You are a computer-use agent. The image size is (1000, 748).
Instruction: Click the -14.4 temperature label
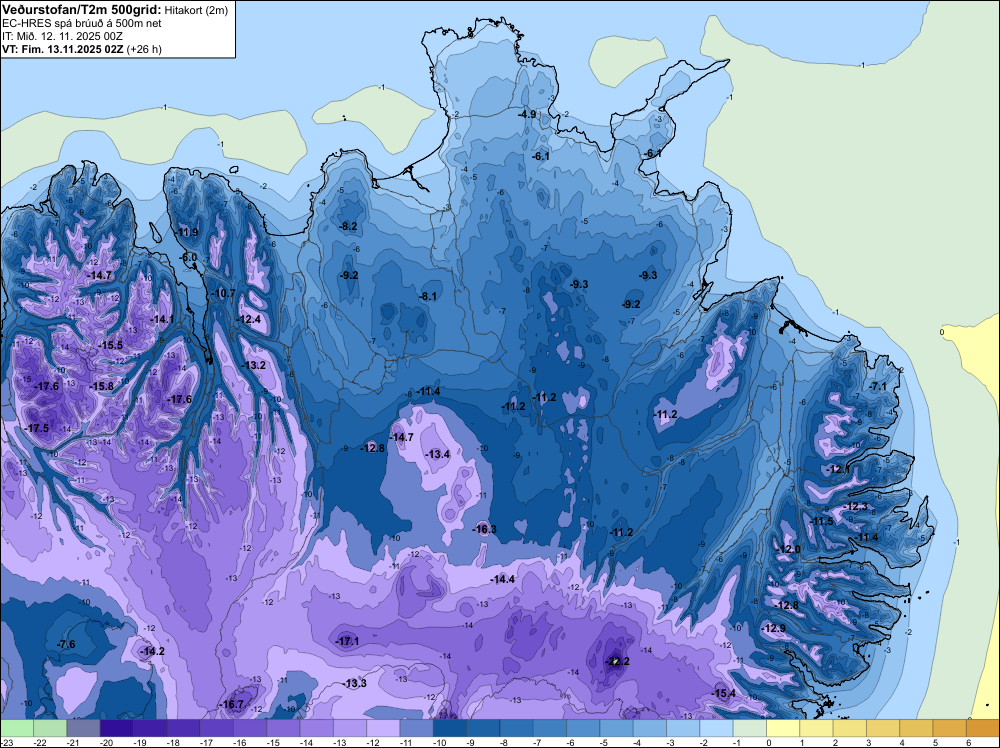pyautogui.click(x=503, y=579)
